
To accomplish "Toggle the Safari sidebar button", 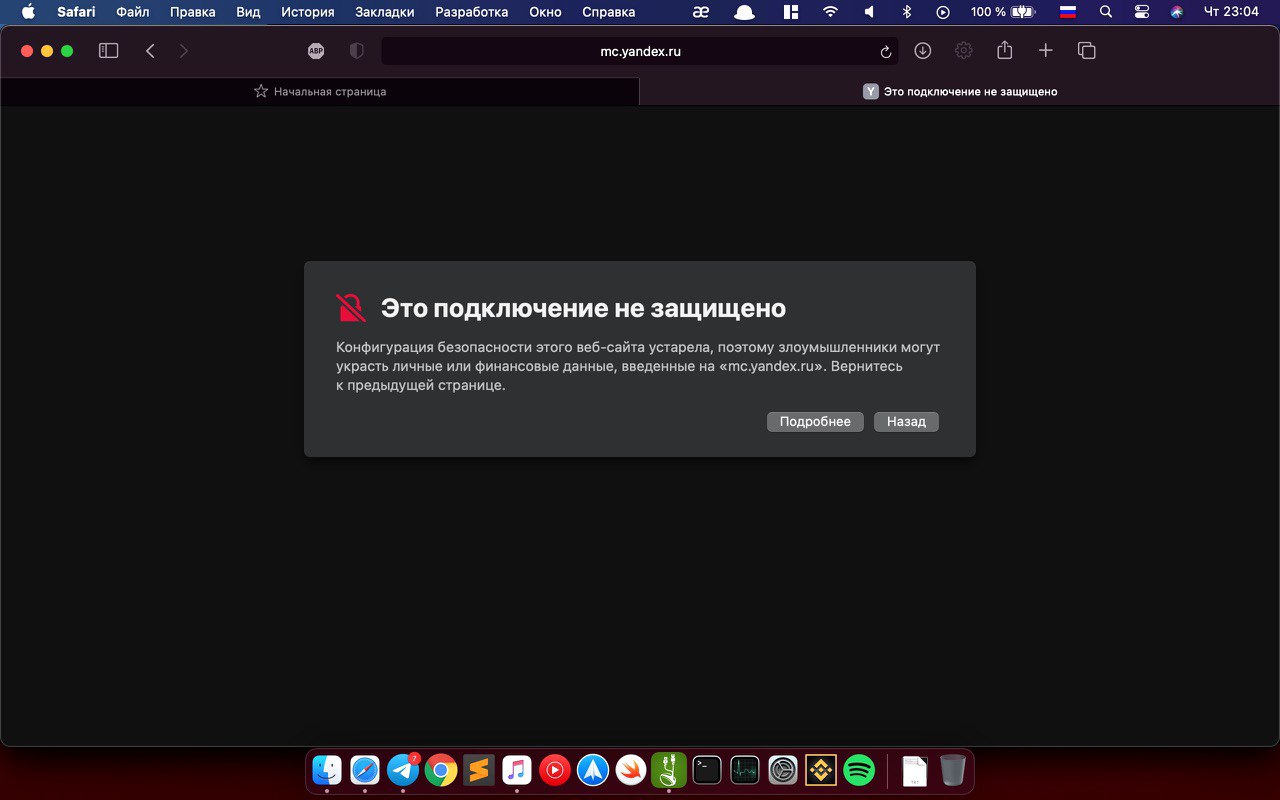I will point(108,51).
